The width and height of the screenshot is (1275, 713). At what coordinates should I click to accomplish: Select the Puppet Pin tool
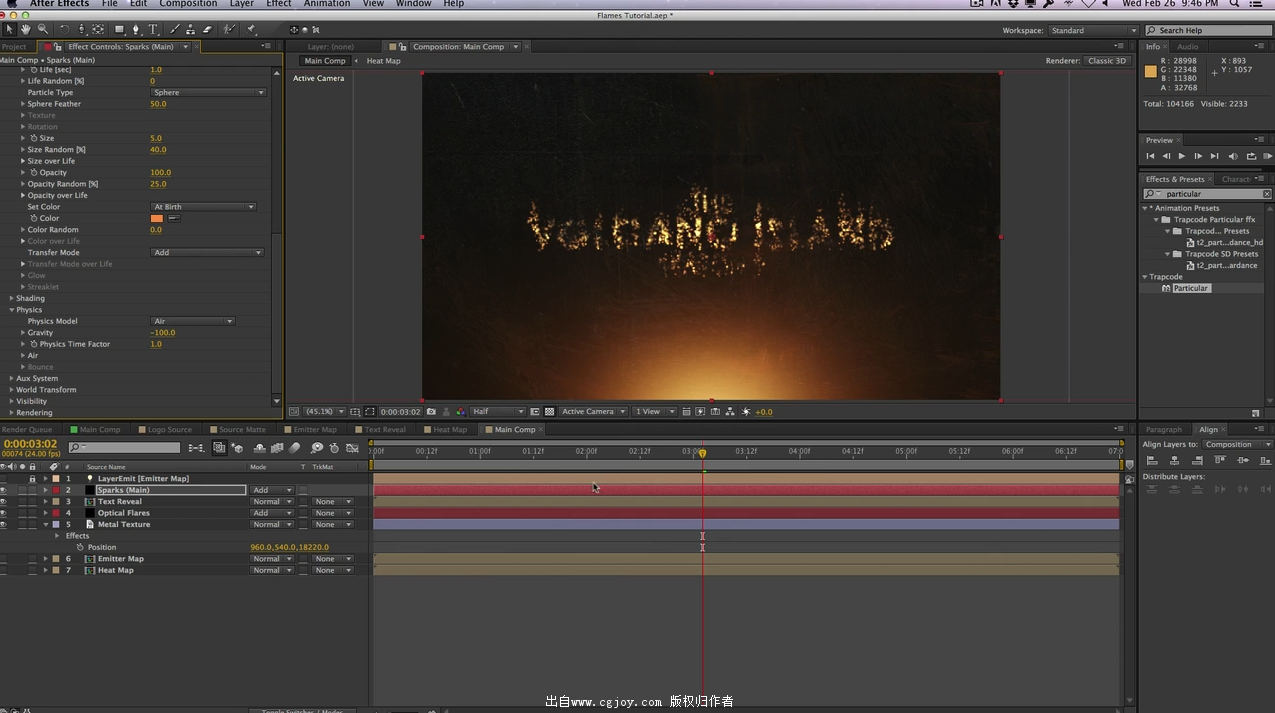[x=252, y=29]
